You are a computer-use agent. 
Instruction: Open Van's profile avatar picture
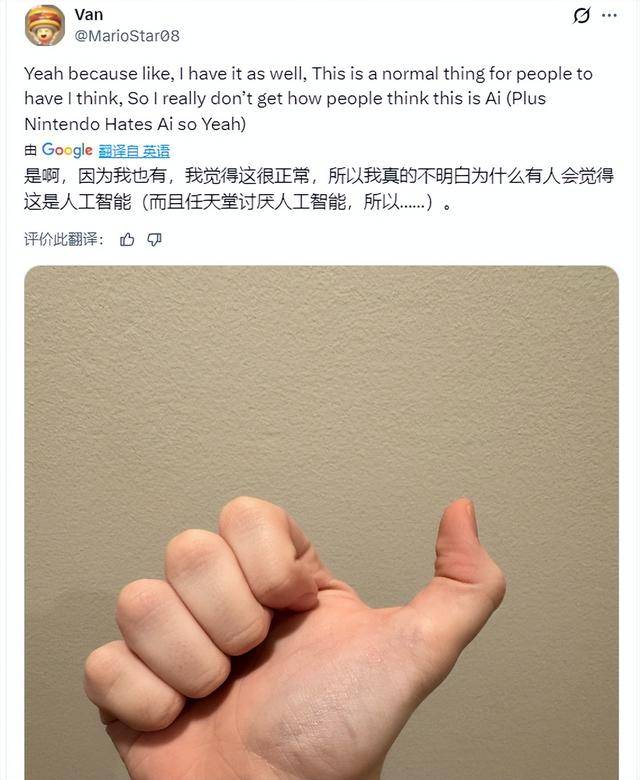coord(45,25)
